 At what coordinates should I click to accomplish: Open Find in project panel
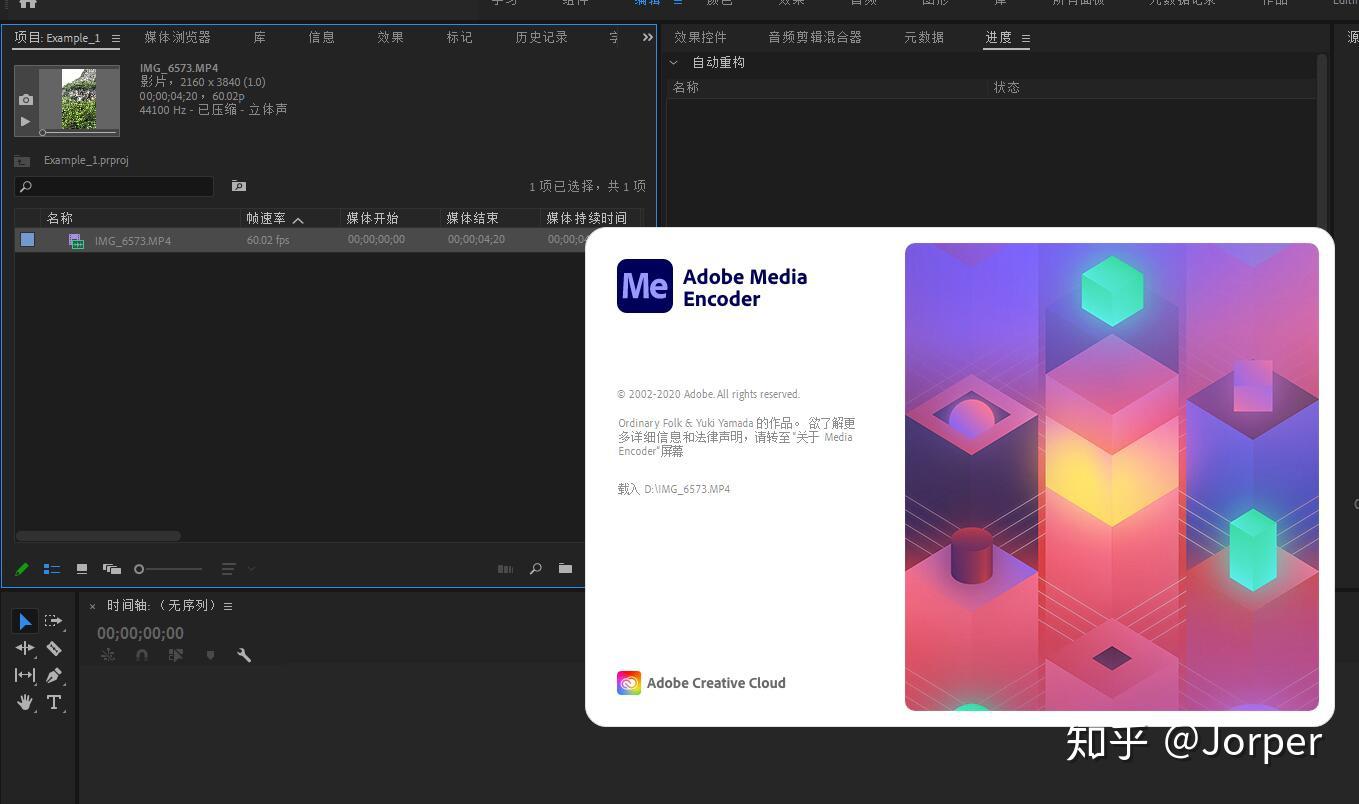click(535, 569)
